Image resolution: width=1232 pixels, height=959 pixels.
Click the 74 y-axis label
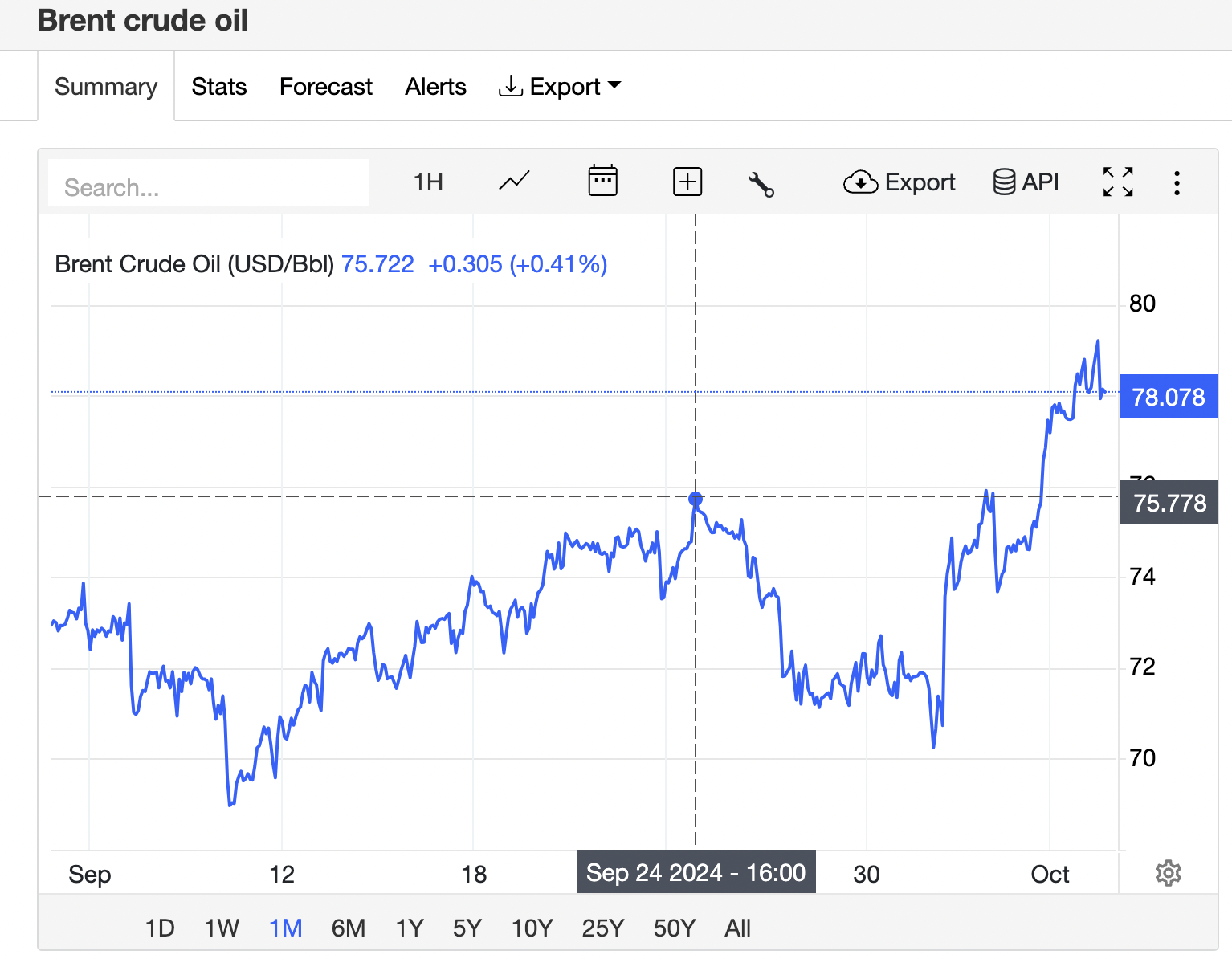coord(1142,577)
